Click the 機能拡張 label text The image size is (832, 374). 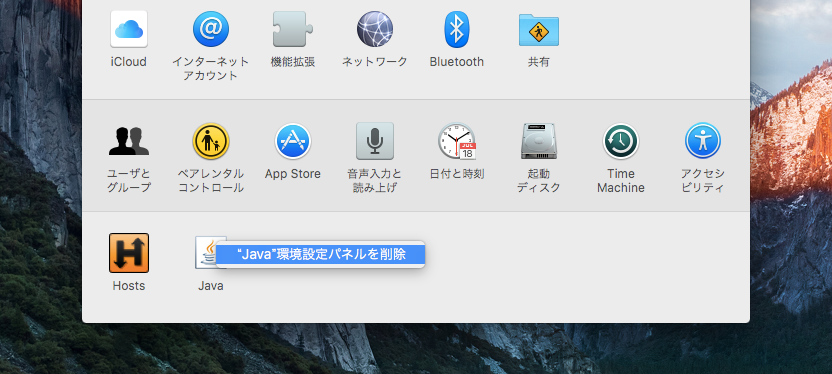[x=293, y=62]
